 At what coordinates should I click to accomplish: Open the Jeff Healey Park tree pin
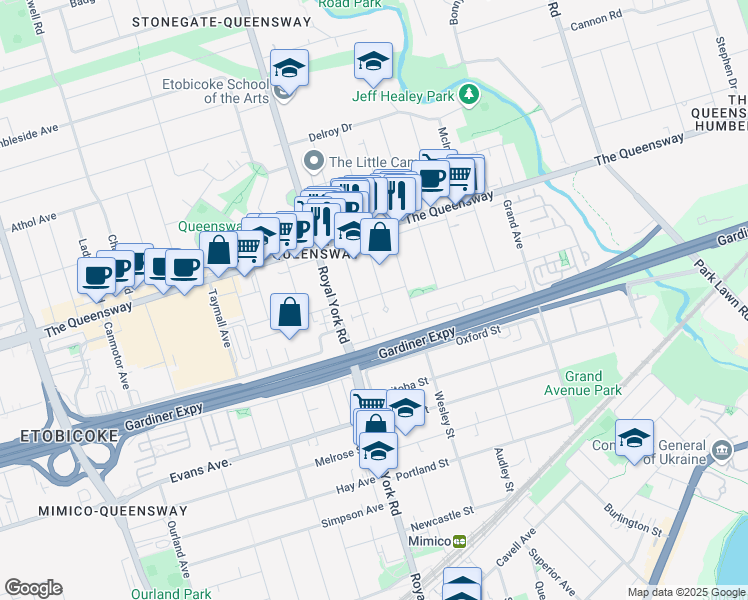(469, 95)
